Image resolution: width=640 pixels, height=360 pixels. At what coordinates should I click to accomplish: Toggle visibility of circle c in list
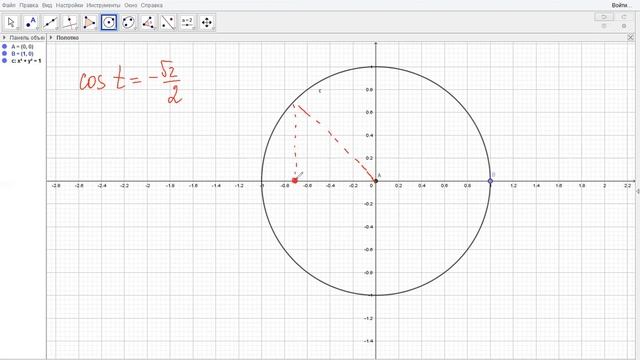tap(4, 60)
